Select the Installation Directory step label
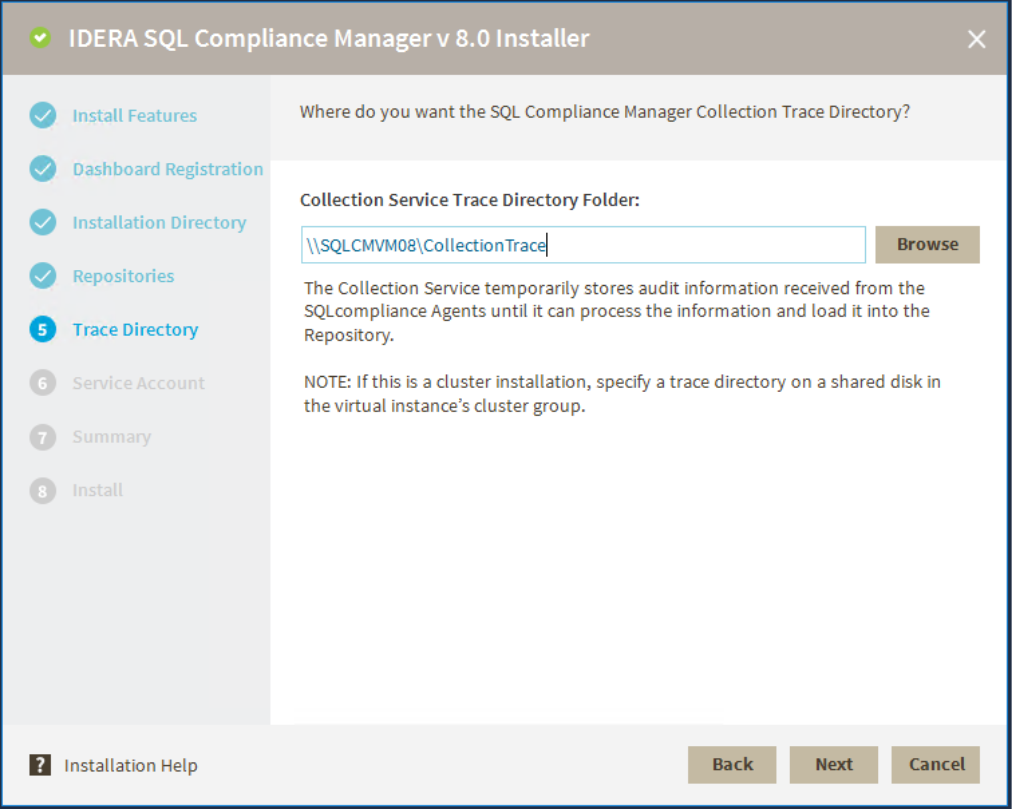This screenshot has height=809, width=1012. click(x=159, y=222)
